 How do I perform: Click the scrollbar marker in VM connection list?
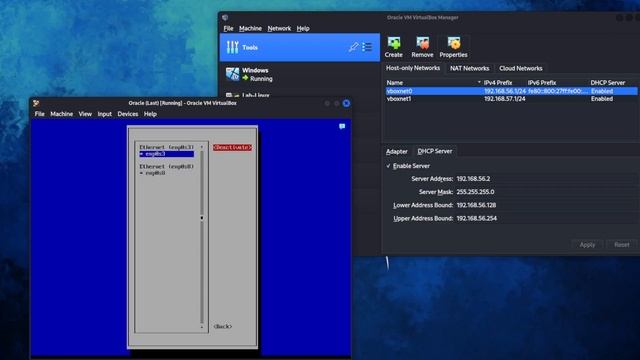(202, 218)
